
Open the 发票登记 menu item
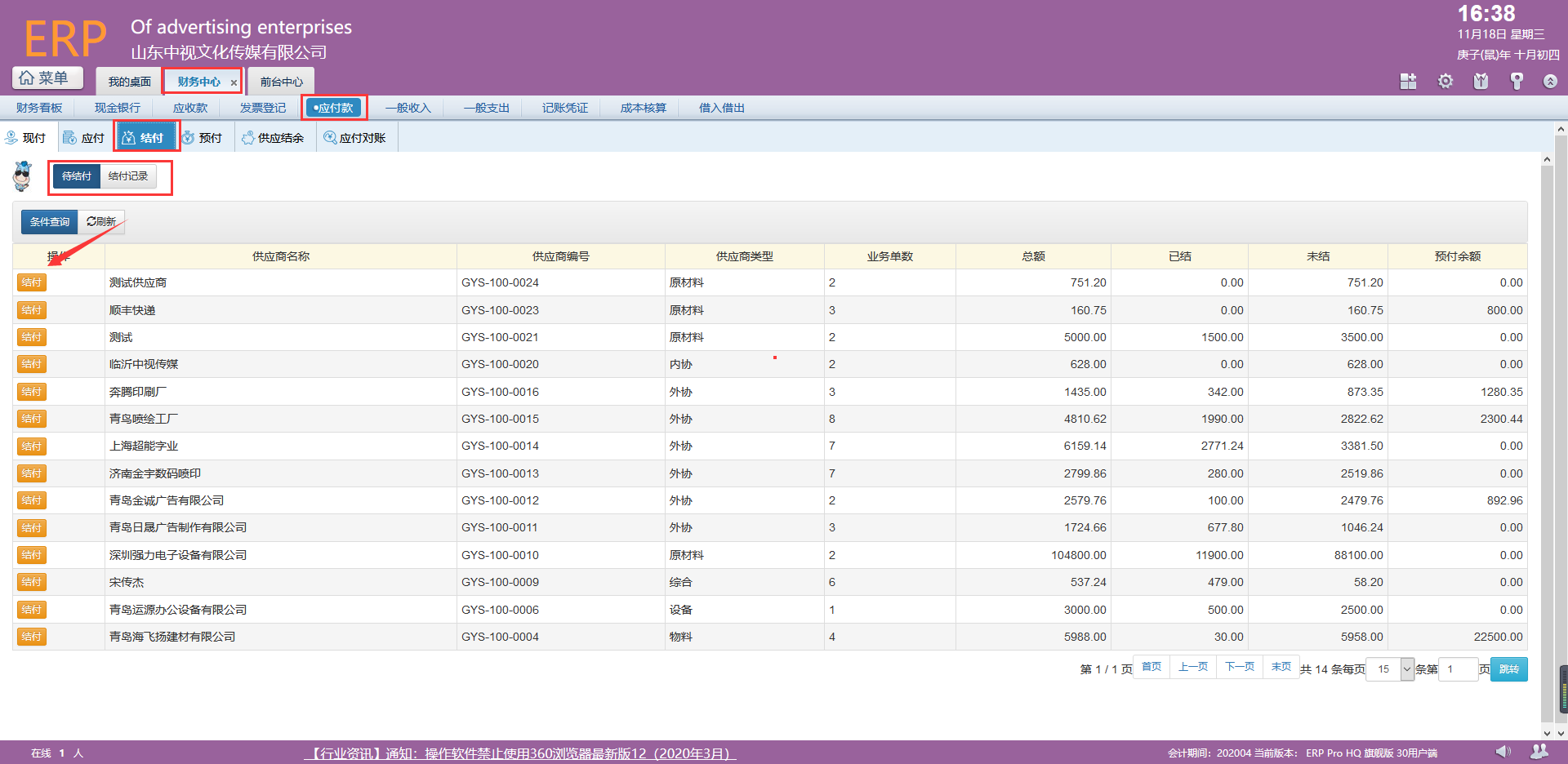click(263, 108)
